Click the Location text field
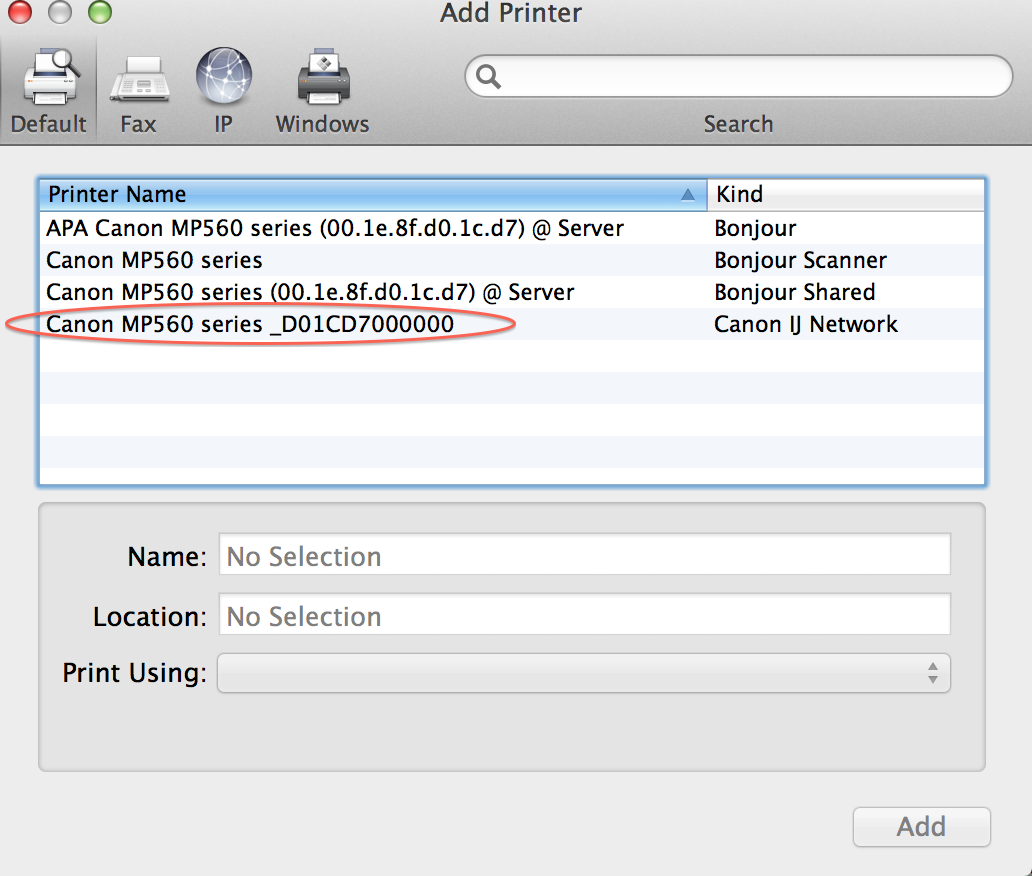 (x=584, y=614)
